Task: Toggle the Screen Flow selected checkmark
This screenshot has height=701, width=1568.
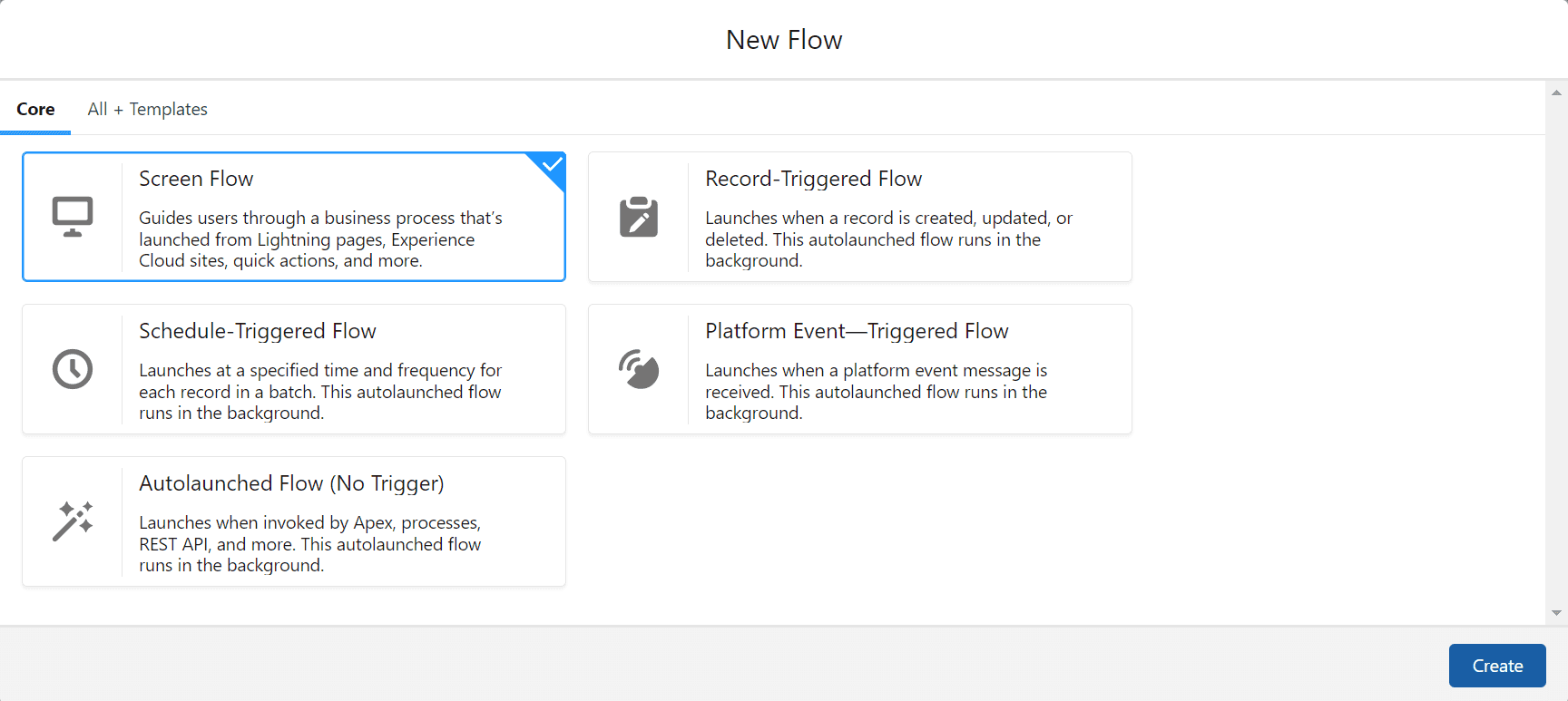Action: click(x=552, y=165)
